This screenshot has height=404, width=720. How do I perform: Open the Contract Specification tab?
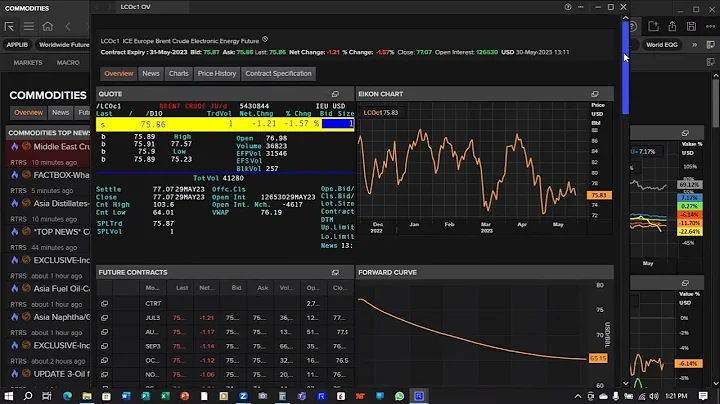click(x=278, y=73)
